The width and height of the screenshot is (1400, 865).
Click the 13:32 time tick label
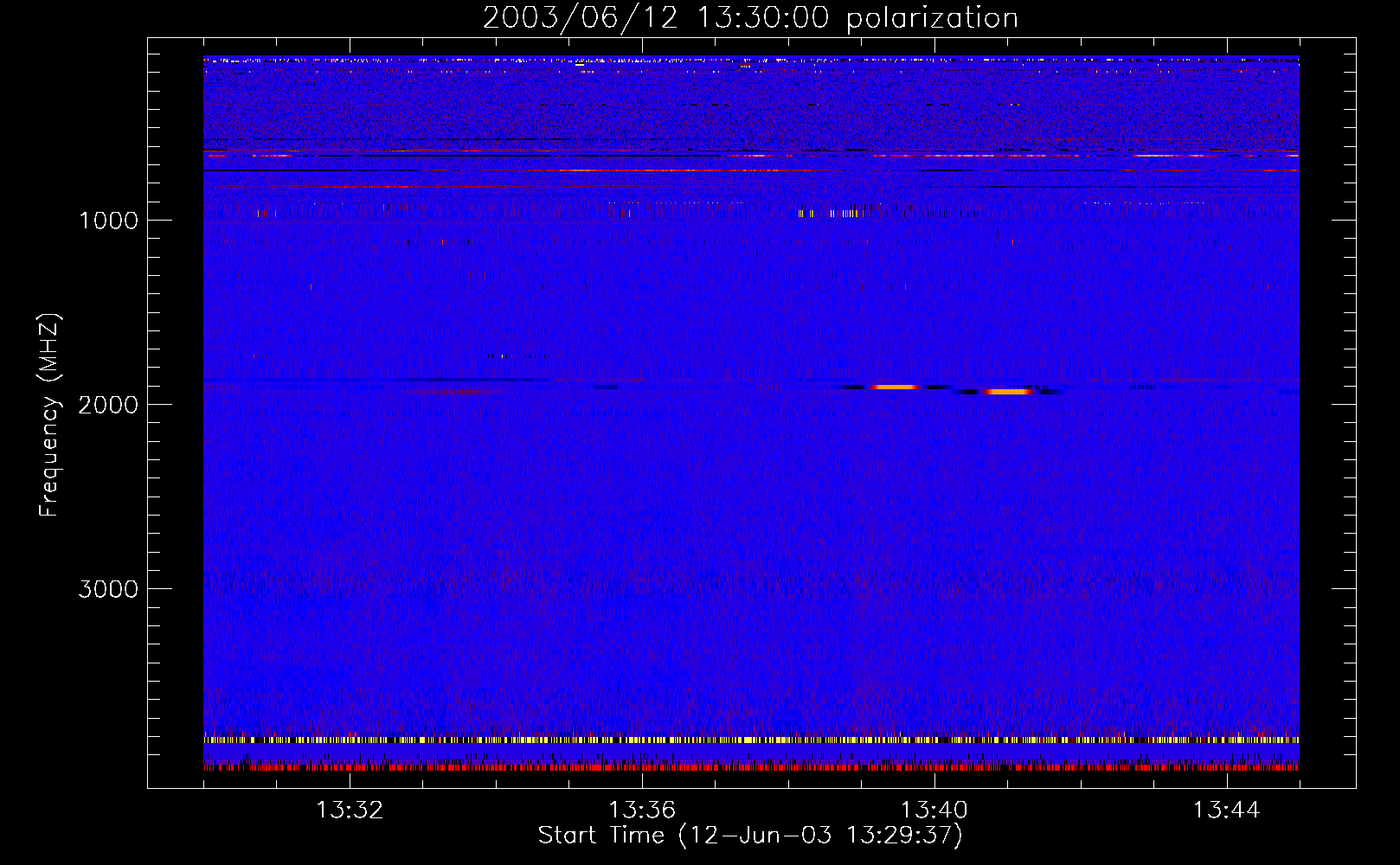point(350,811)
